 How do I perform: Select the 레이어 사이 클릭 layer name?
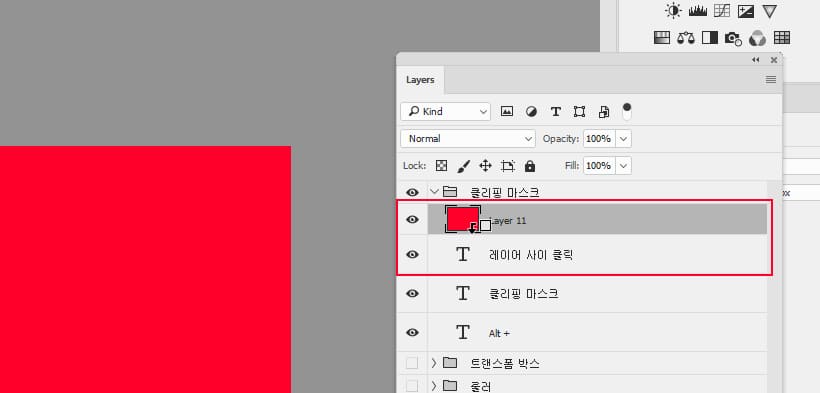coord(531,255)
